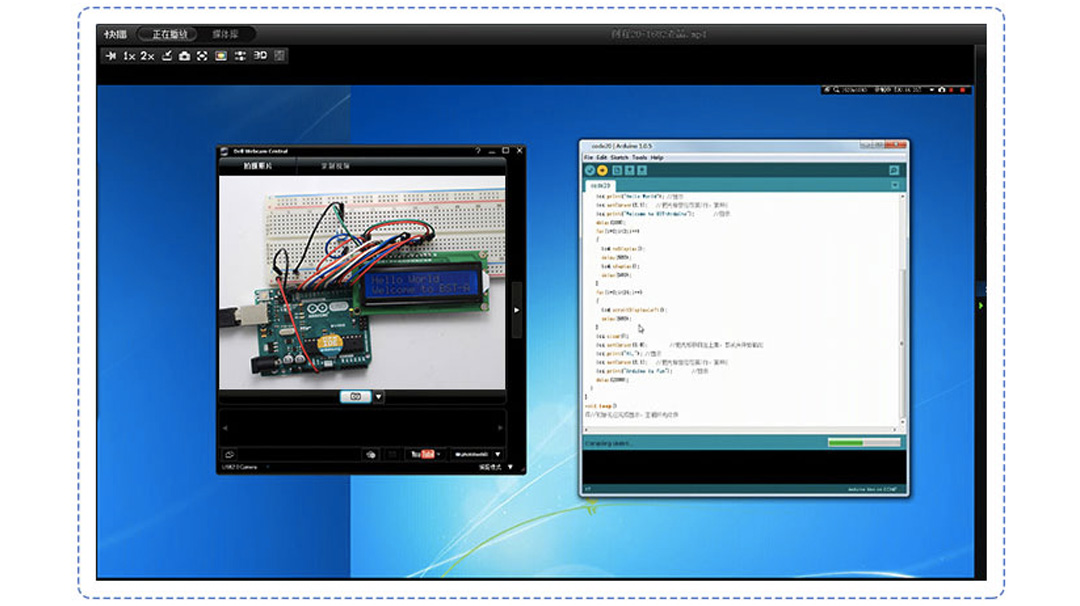
Task: Switch to 拍摄照片 tab in Webcam Central
Action: [x=258, y=166]
